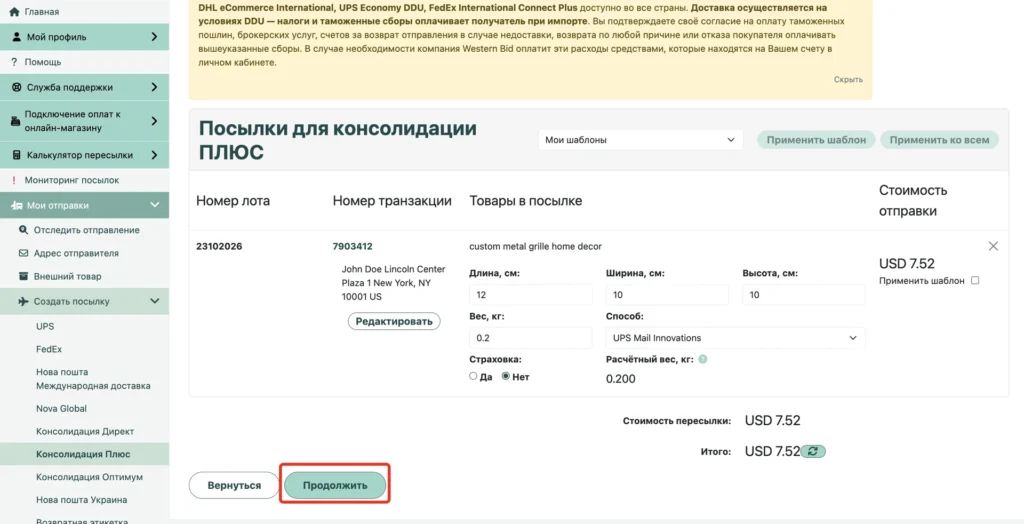Screen dimensions: 1024x524
Task: Click the refresh icon next to Итого
Action: [814, 451]
